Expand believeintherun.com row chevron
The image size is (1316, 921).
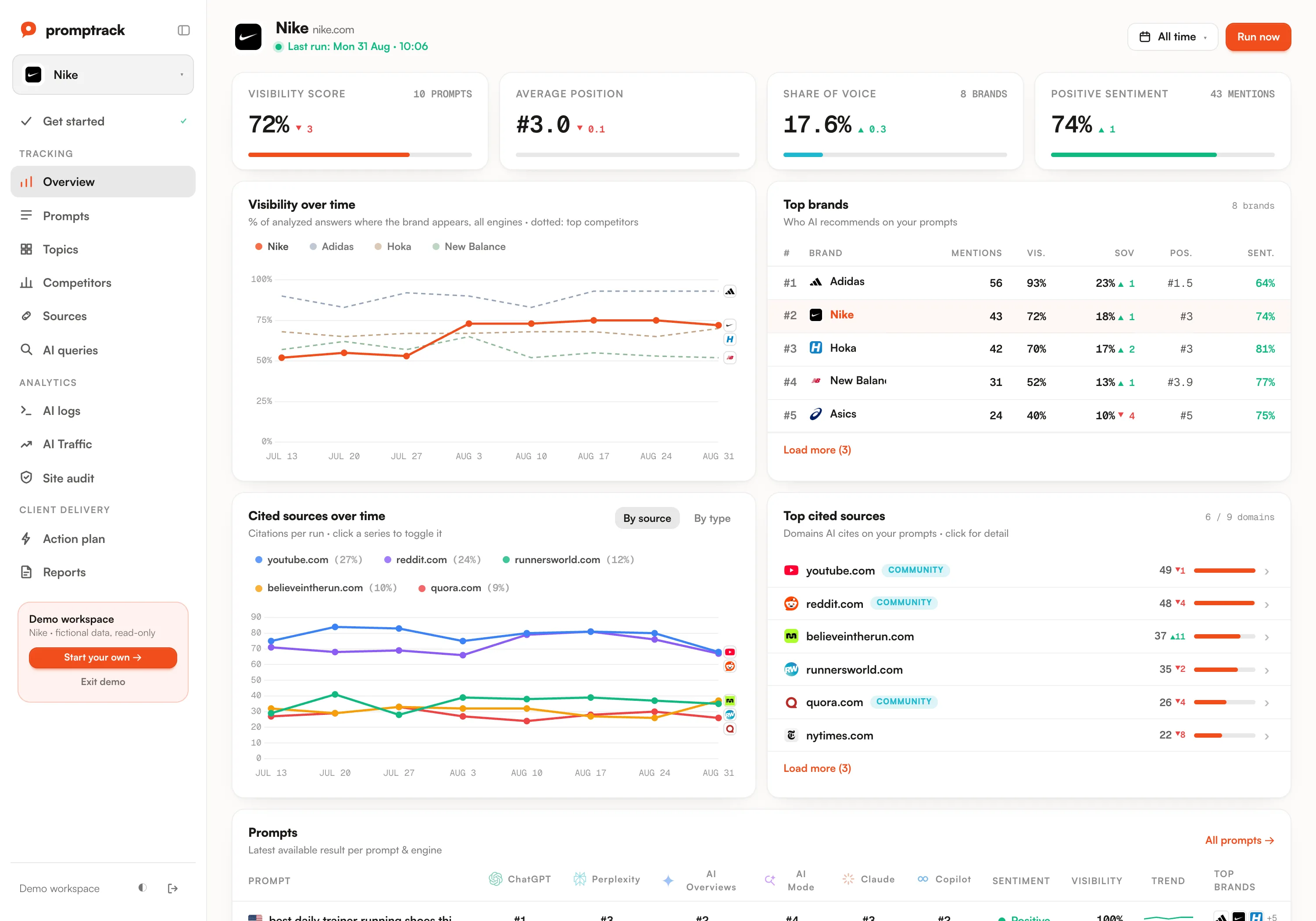tap(1266, 637)
